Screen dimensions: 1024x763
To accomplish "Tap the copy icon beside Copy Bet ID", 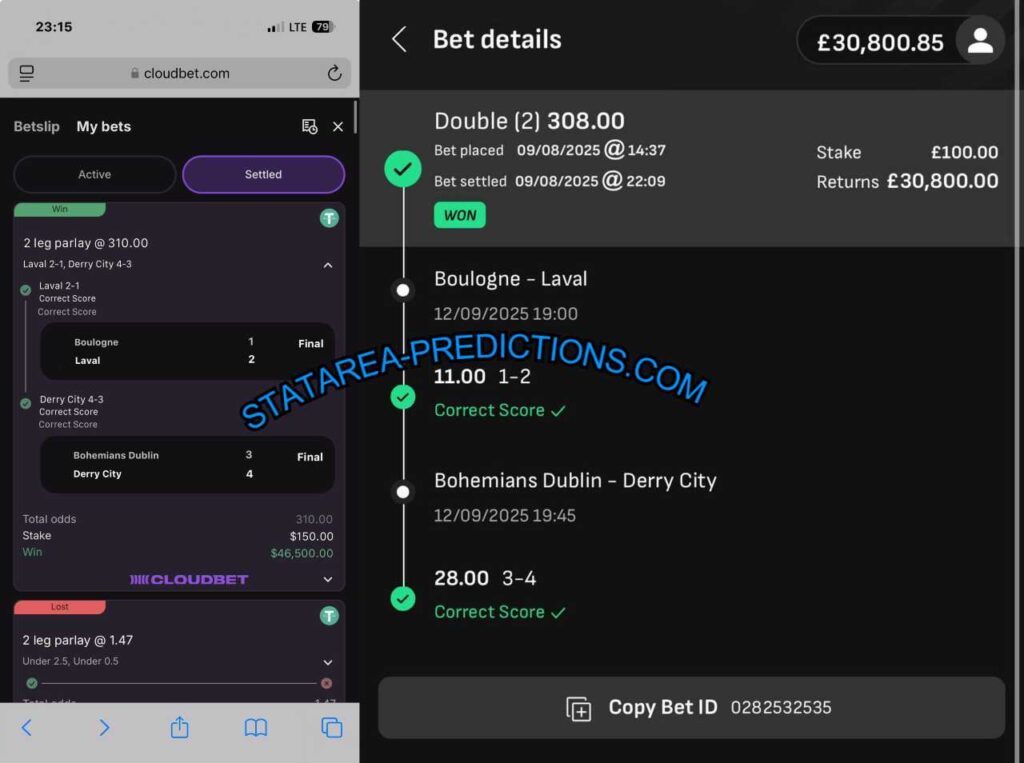I will 579,708.
